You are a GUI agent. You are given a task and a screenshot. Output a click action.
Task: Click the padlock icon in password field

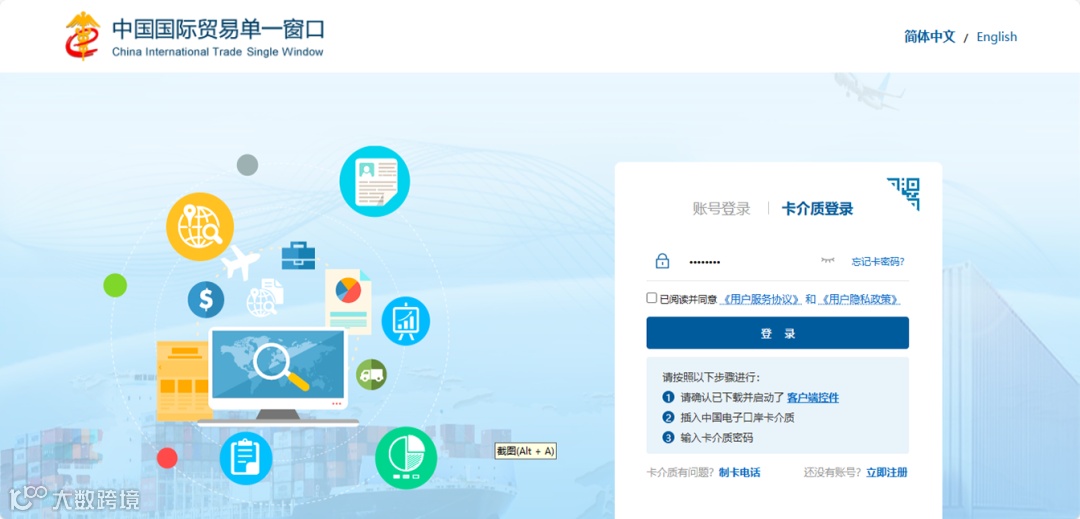pos(662,261)
